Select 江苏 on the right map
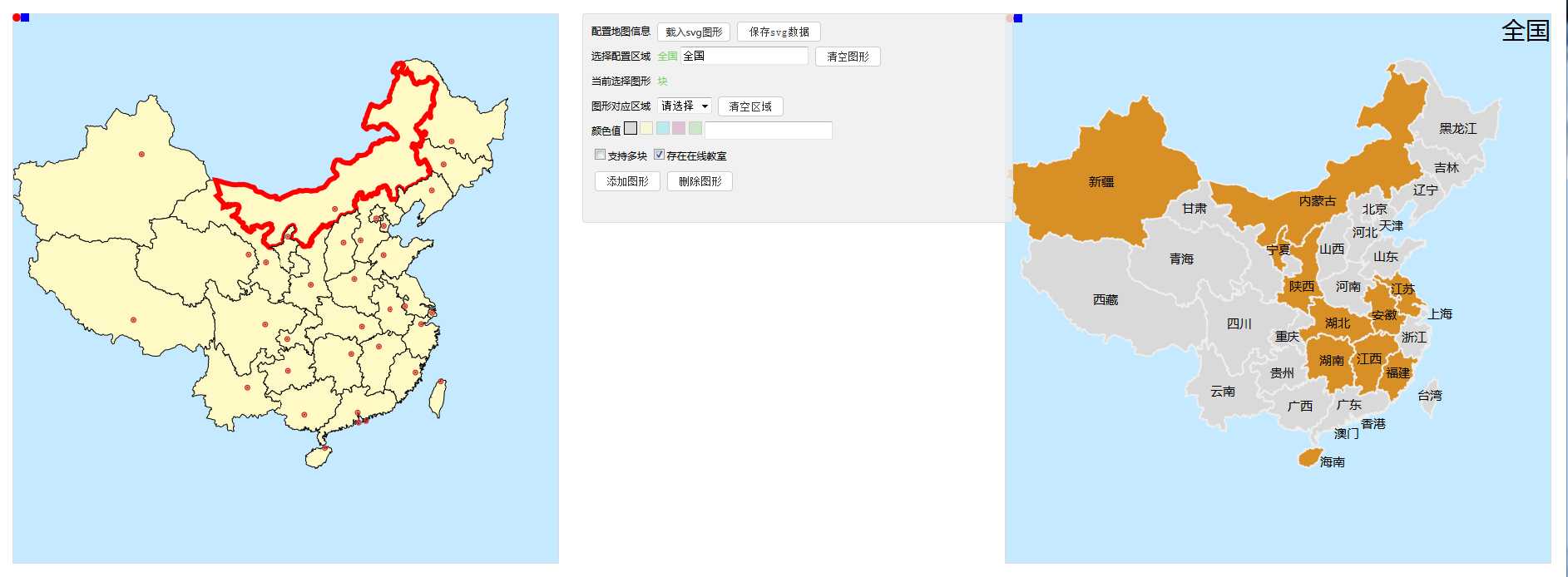The width and height of the screenshot is (1568, 577). point(1402,288)
